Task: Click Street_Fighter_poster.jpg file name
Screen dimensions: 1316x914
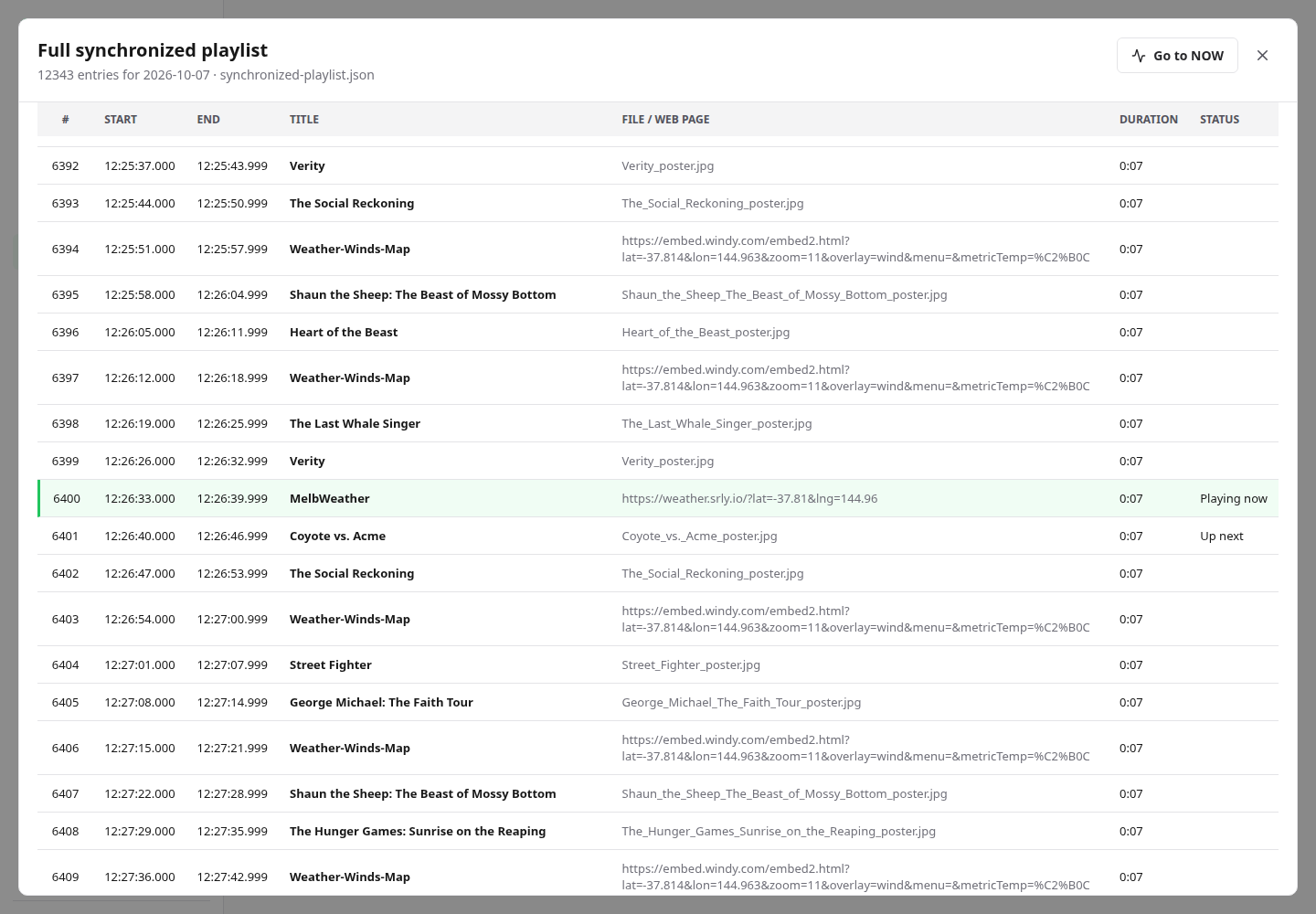Action: point(691,665)
